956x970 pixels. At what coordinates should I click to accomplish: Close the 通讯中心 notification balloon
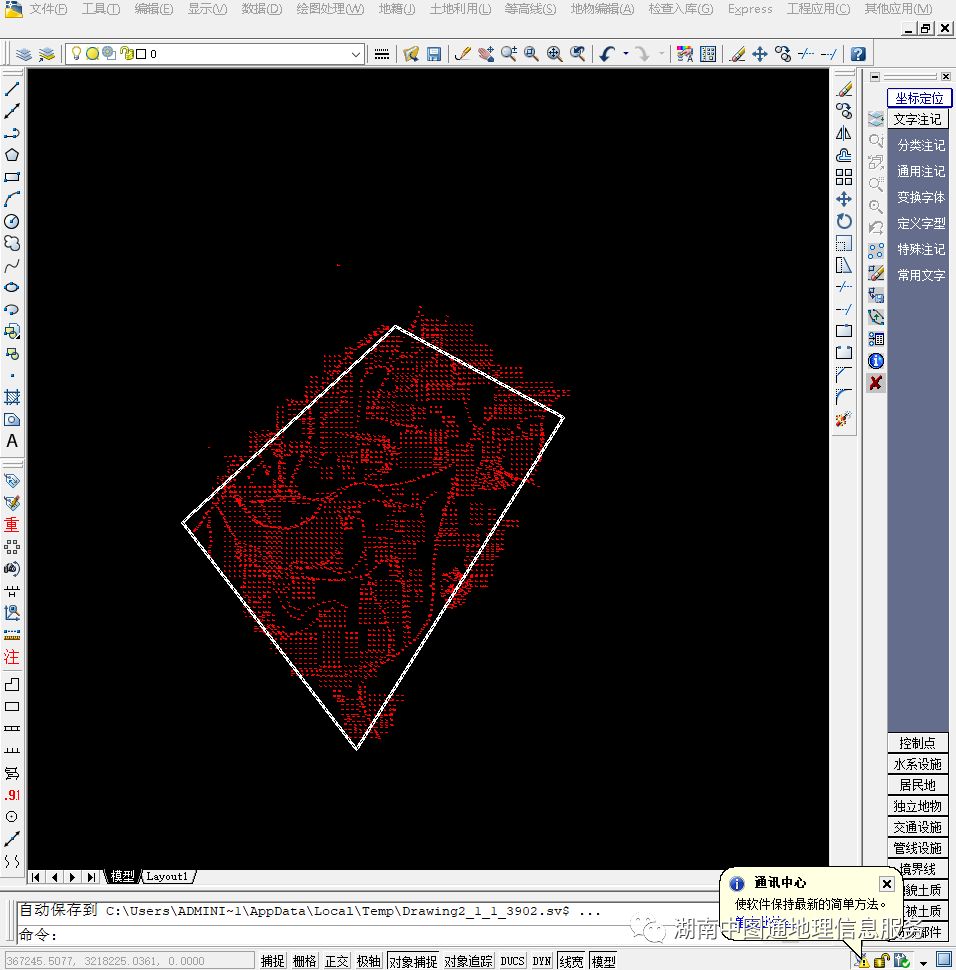(x=887, y=884)
